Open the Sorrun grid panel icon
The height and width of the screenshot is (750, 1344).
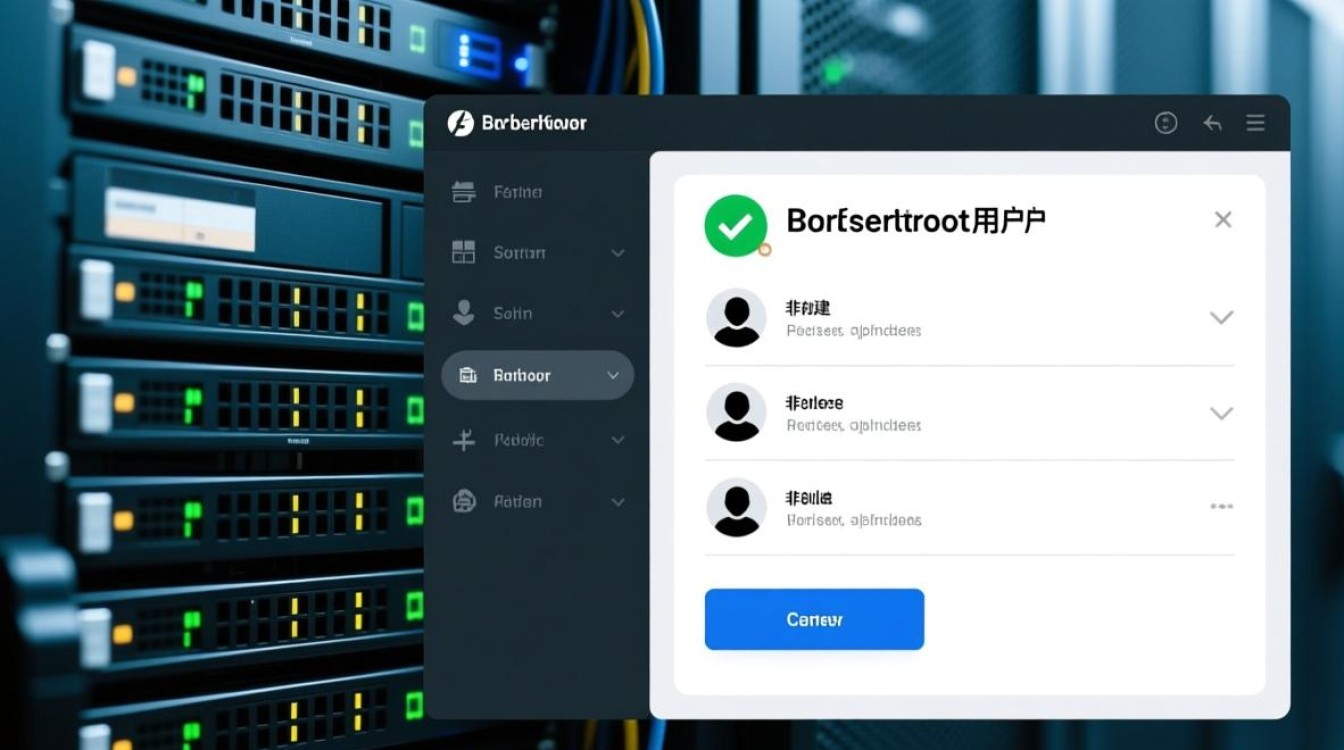[464, 252]
